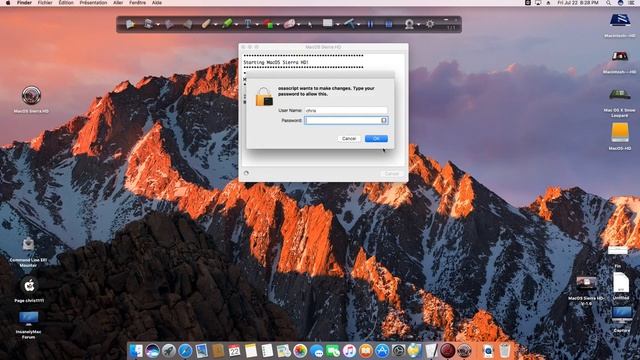This screenshot has height=360, width=640.
Task: Open Messages from the Dock
Action: (316, 351)
